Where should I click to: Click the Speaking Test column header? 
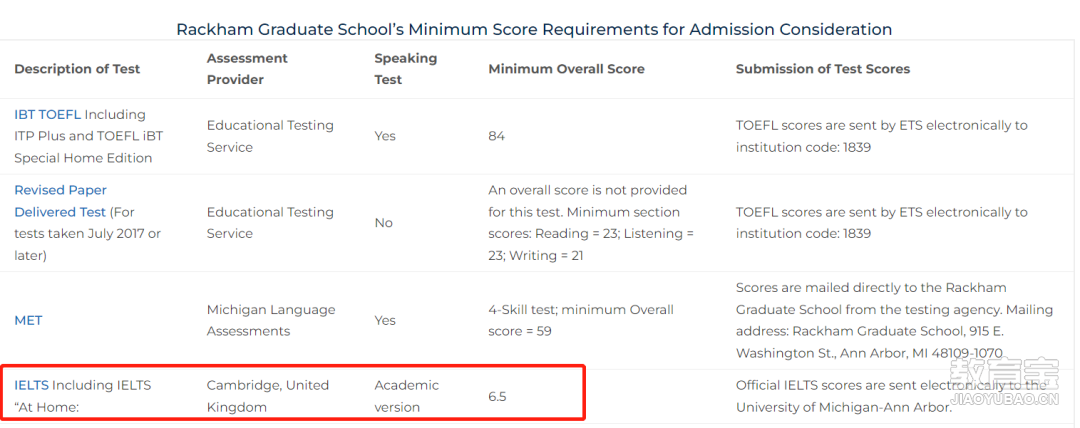click(x=406, y=69)
